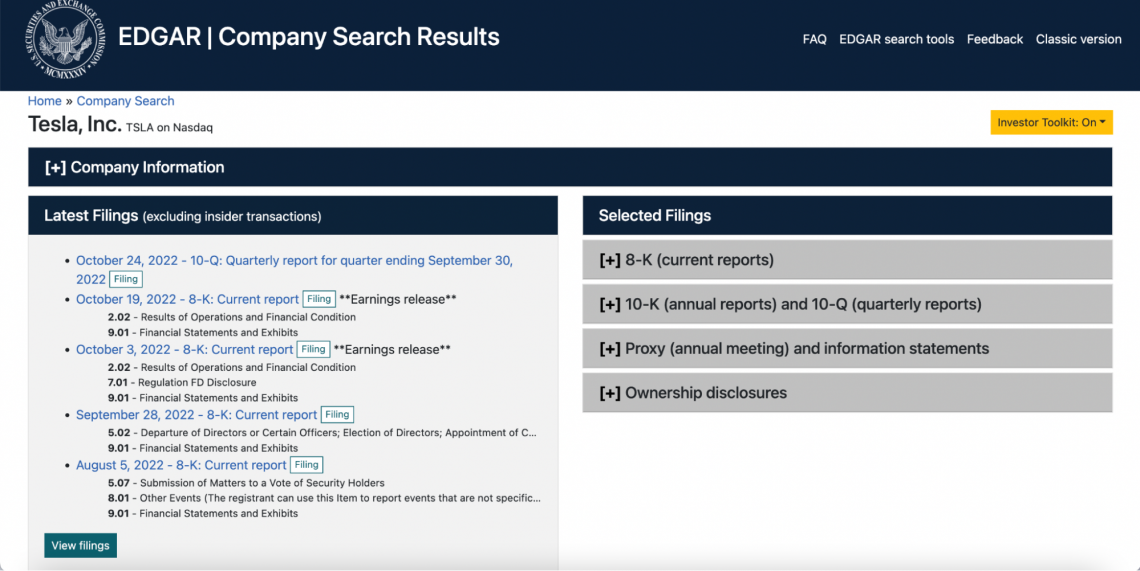Expand 8-K (current reports) section

pos(847,260)
